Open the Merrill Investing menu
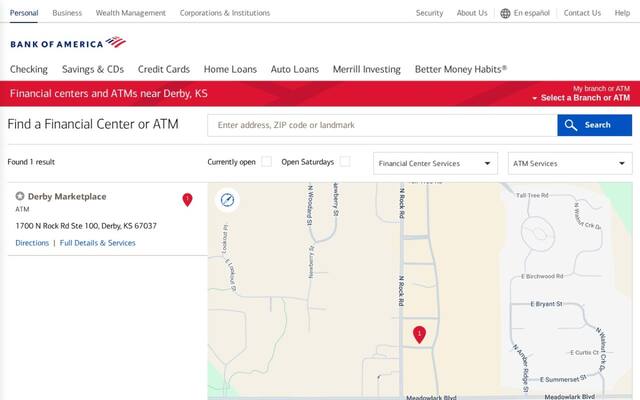This screenshot has width=640, height=400. tap(367, 69)
